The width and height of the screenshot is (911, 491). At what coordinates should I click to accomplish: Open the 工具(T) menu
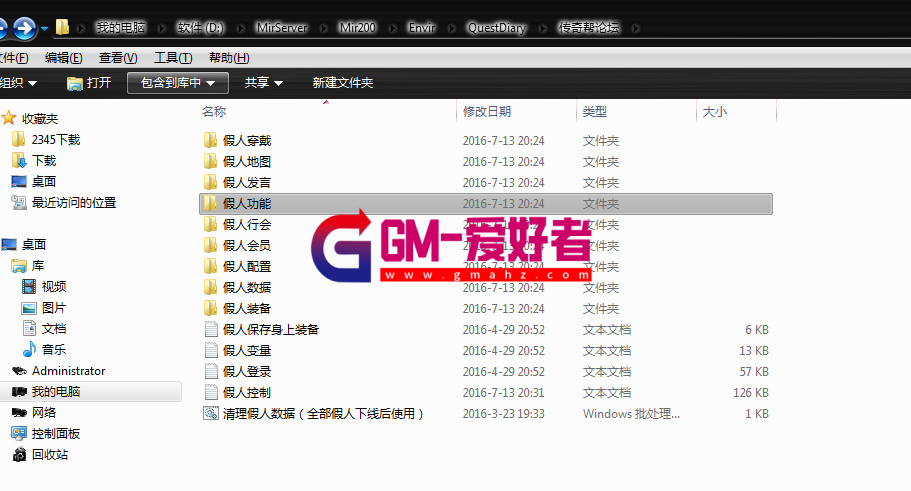click(x=172, y=58)
